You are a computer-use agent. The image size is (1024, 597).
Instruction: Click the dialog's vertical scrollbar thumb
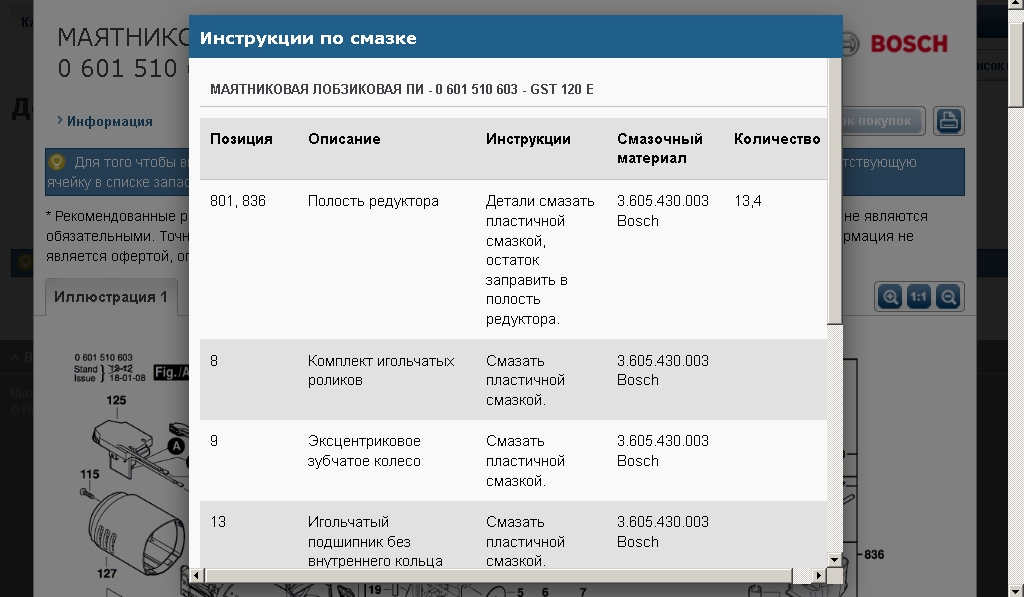click(x=834, y=191)
